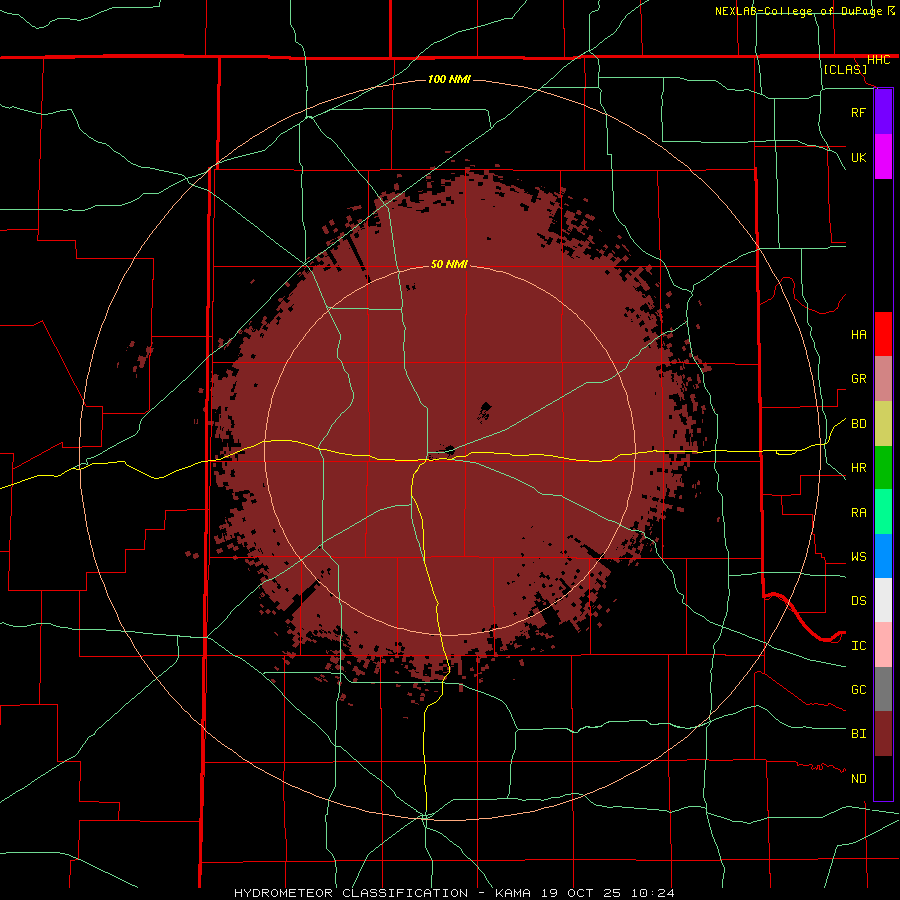Click the '50 NMI' range ring label
Viewport: 900px width, 900px height.
pyautogui.click(x=449, y=264)
